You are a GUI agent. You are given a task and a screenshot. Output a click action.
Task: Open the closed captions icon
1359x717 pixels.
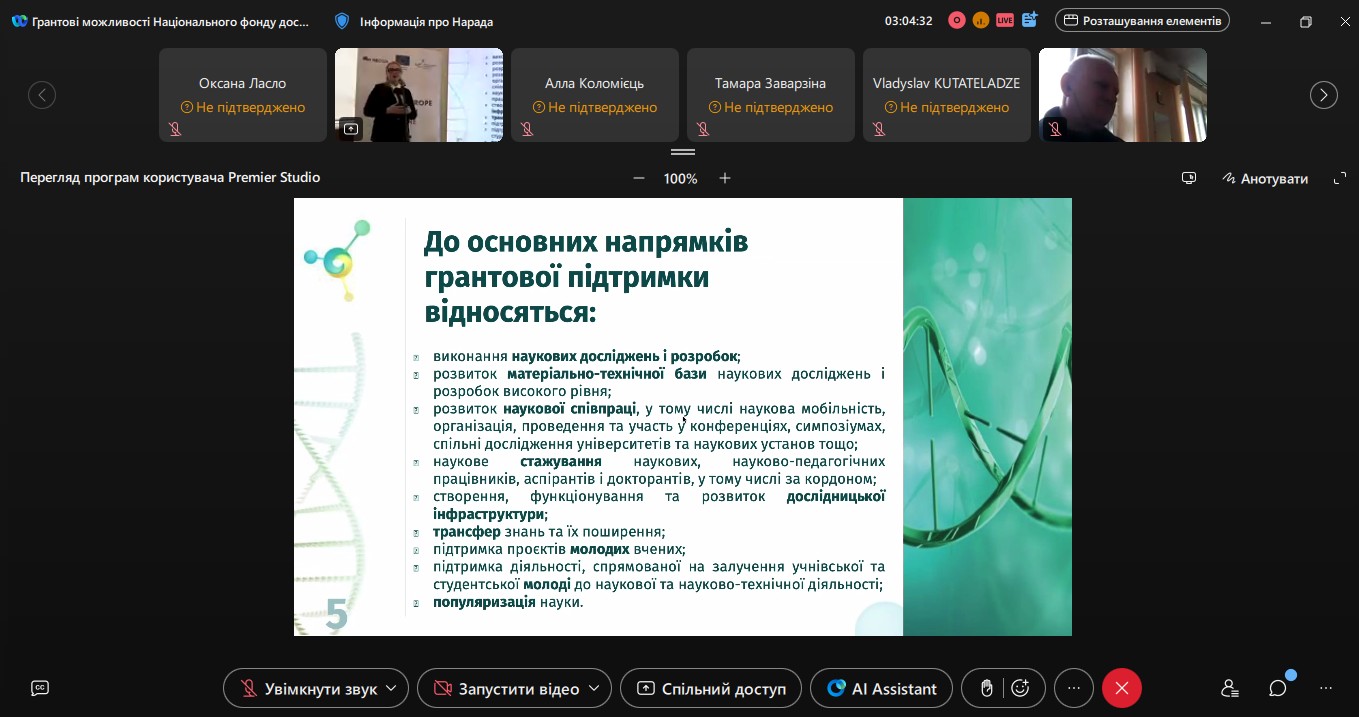[x=40, y=688]
